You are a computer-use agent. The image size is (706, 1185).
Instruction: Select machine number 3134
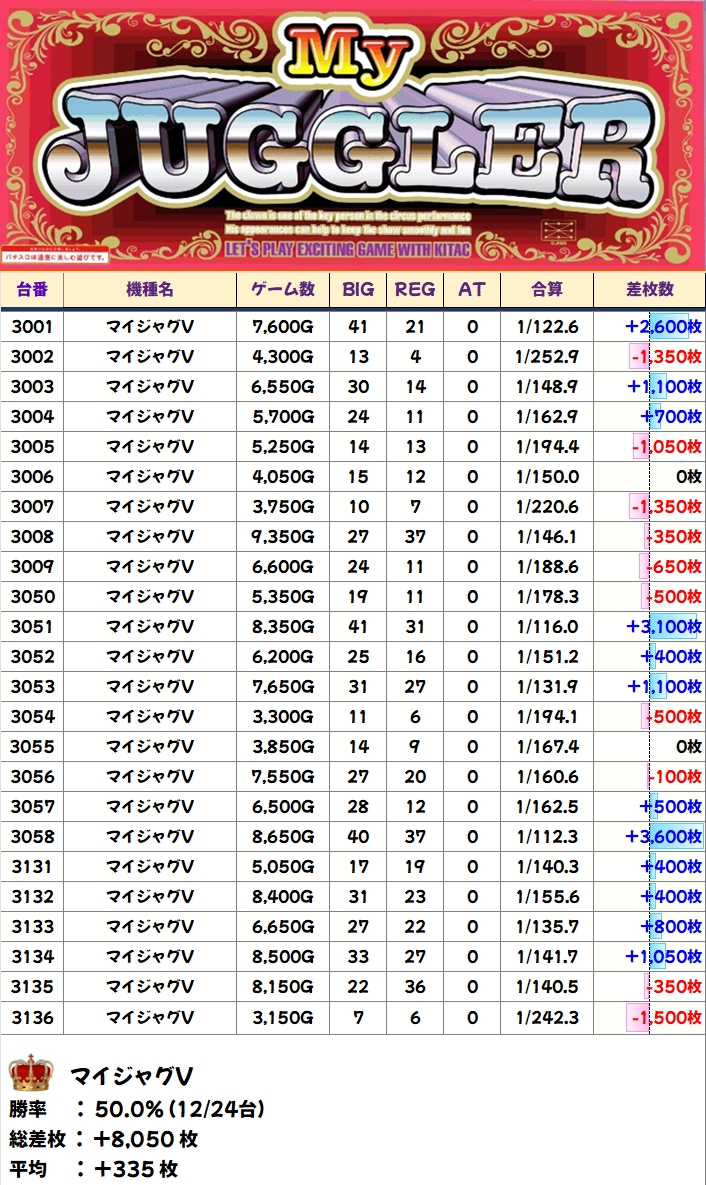(x=32, y=956)
